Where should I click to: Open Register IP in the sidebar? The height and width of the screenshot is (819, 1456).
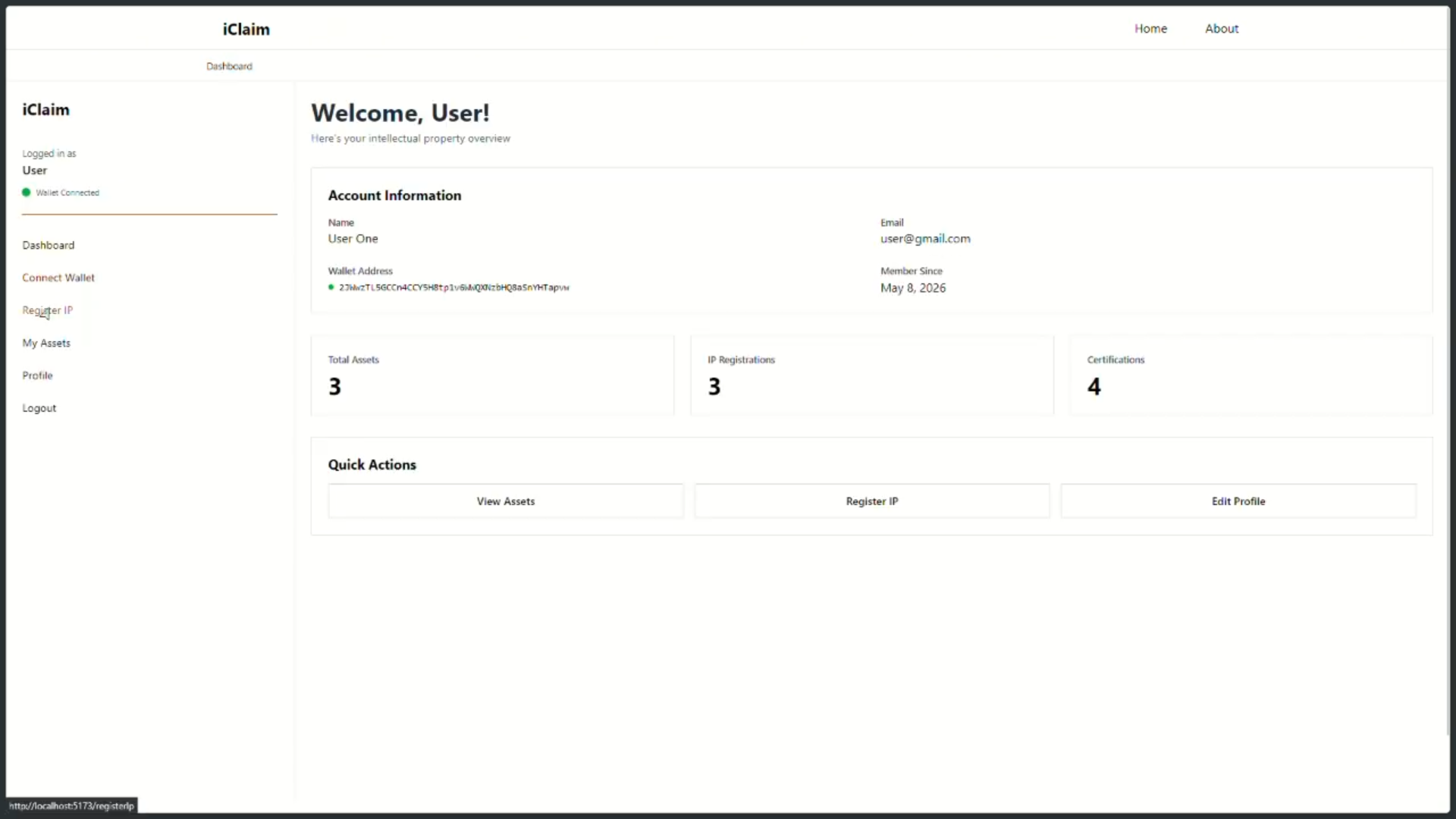(x=47, y=311)
